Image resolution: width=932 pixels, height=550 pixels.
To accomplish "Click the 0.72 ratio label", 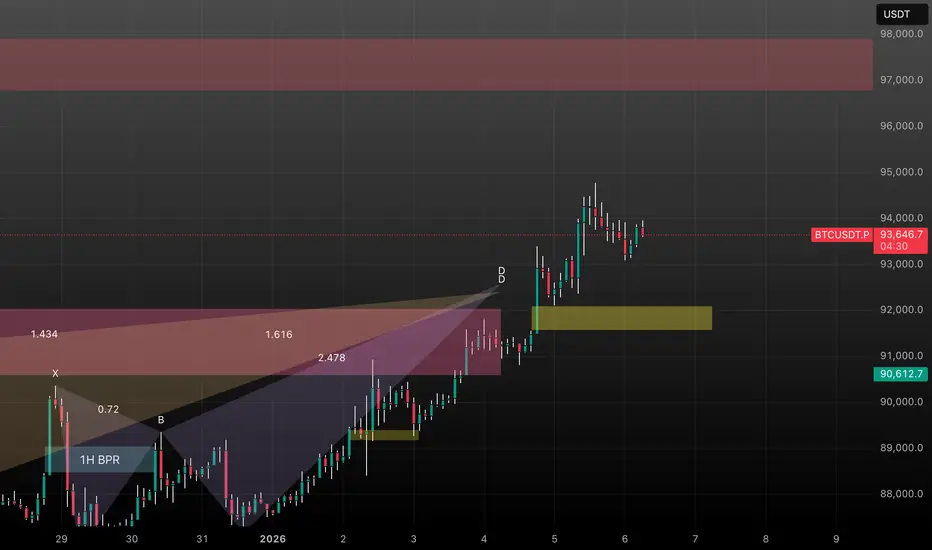I will point(108,409).
